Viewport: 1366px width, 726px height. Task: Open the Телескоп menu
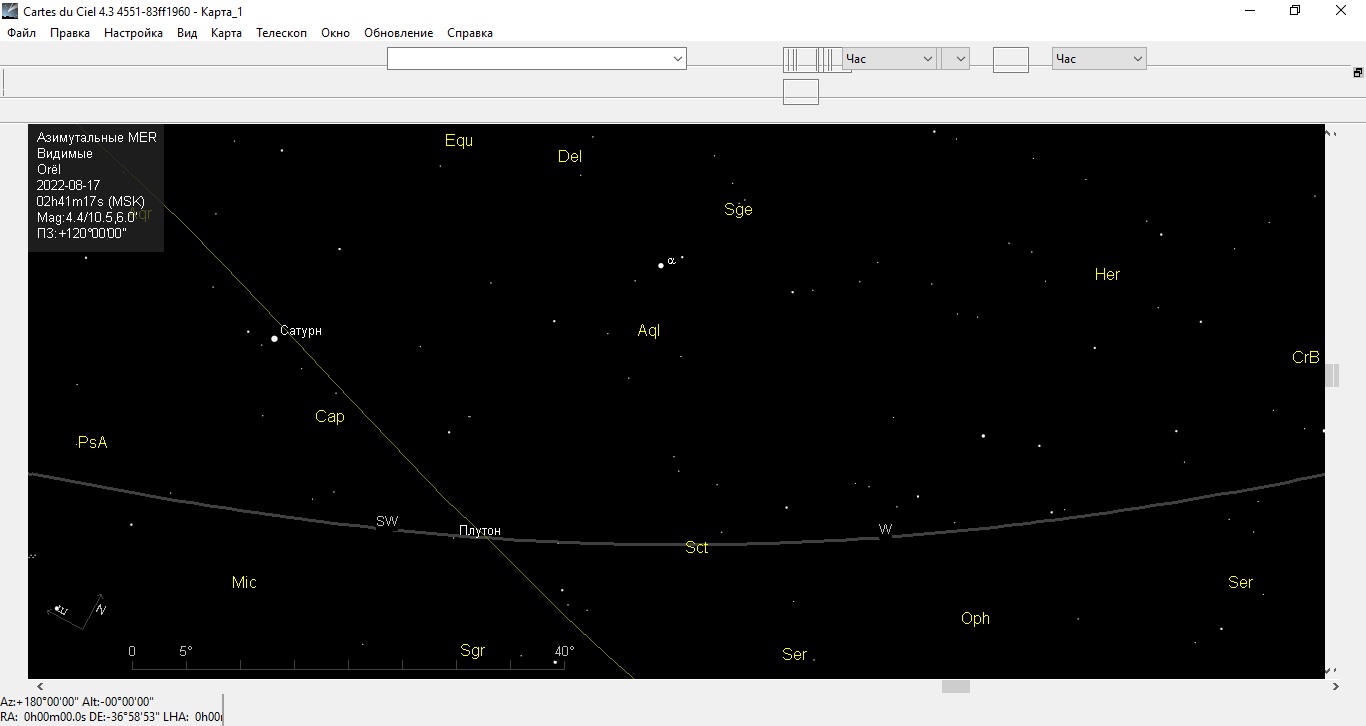pos(281,33)
